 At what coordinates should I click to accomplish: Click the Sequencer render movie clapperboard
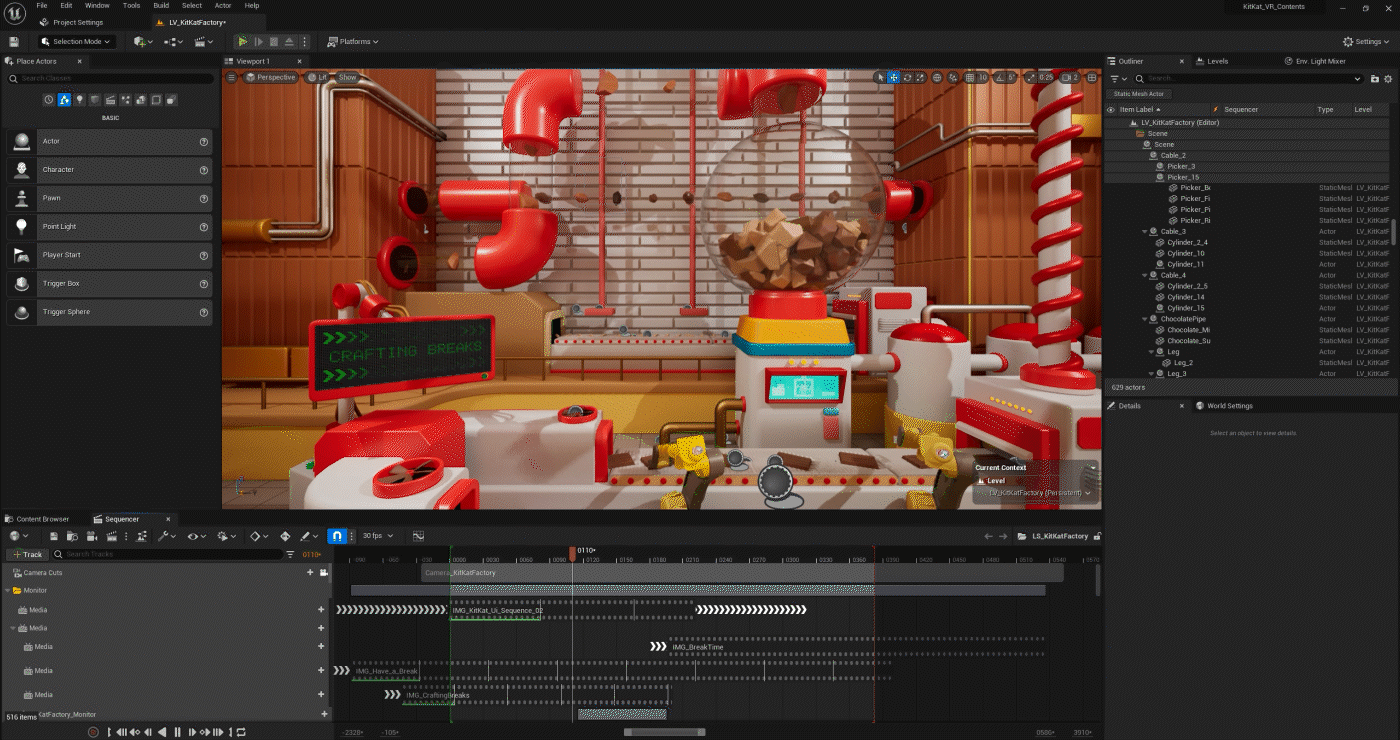tap(111, 536)
